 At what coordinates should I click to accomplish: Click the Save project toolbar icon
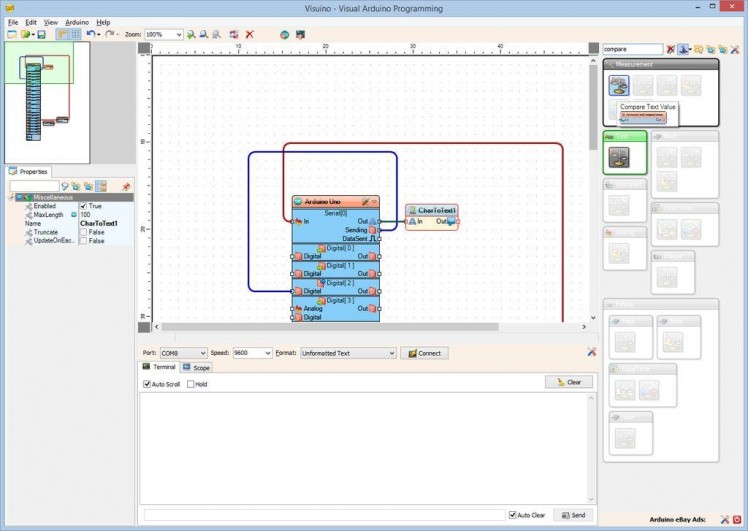tap(41, 34)
